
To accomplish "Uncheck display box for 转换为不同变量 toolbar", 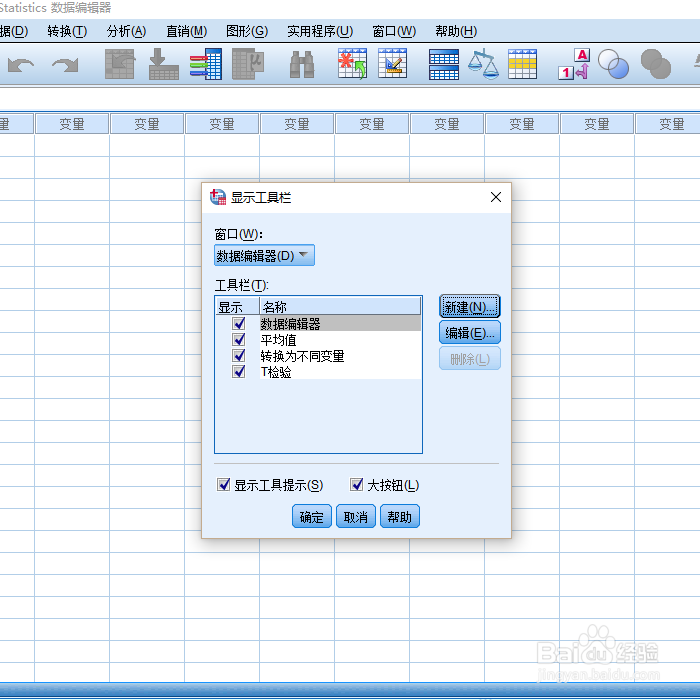I will click(x=239, y=355).
